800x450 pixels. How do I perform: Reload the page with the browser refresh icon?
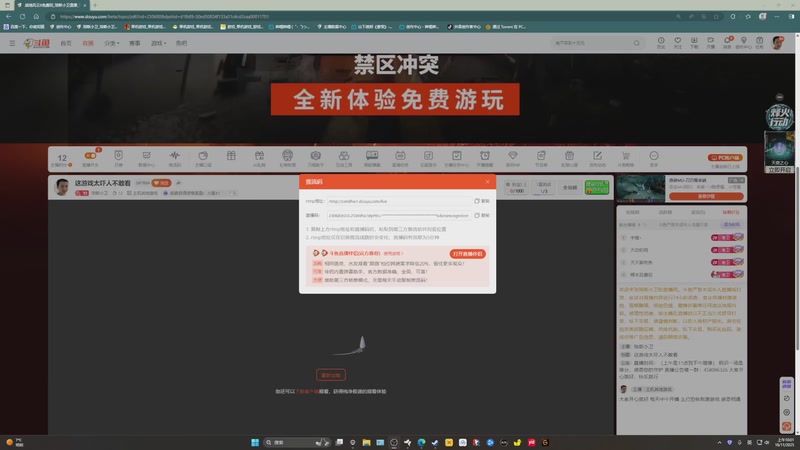(22, 16)
